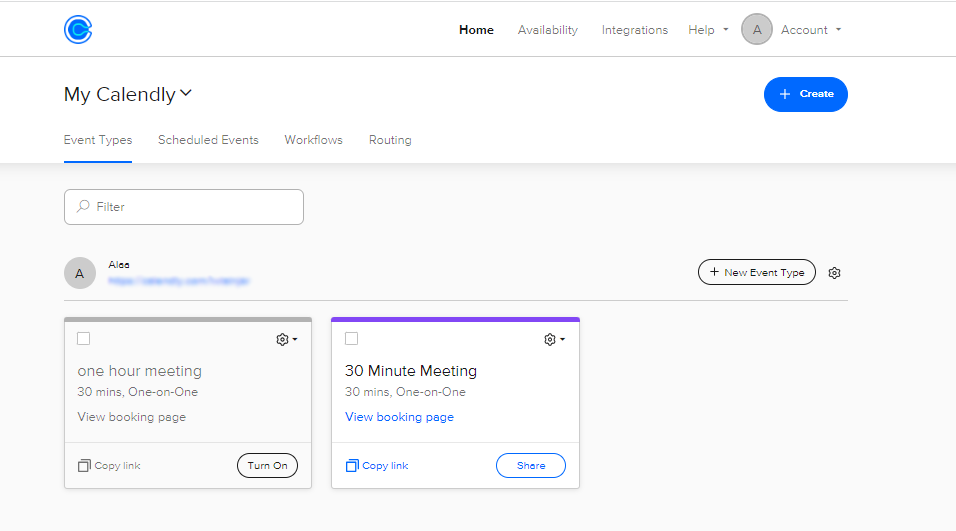Expand the Account dropdown
This screenshot has height=531, width=956.
point(811,30)
